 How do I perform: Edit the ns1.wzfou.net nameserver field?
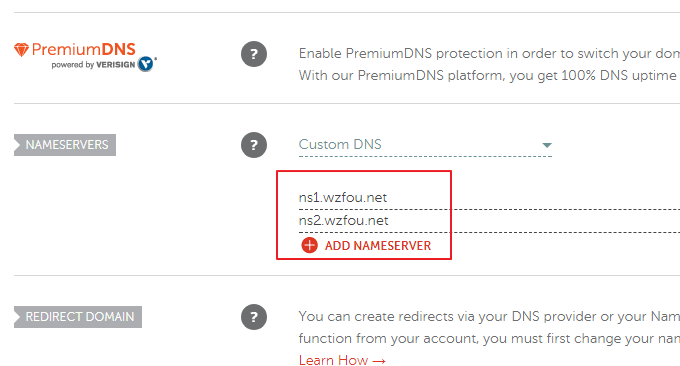489,198
